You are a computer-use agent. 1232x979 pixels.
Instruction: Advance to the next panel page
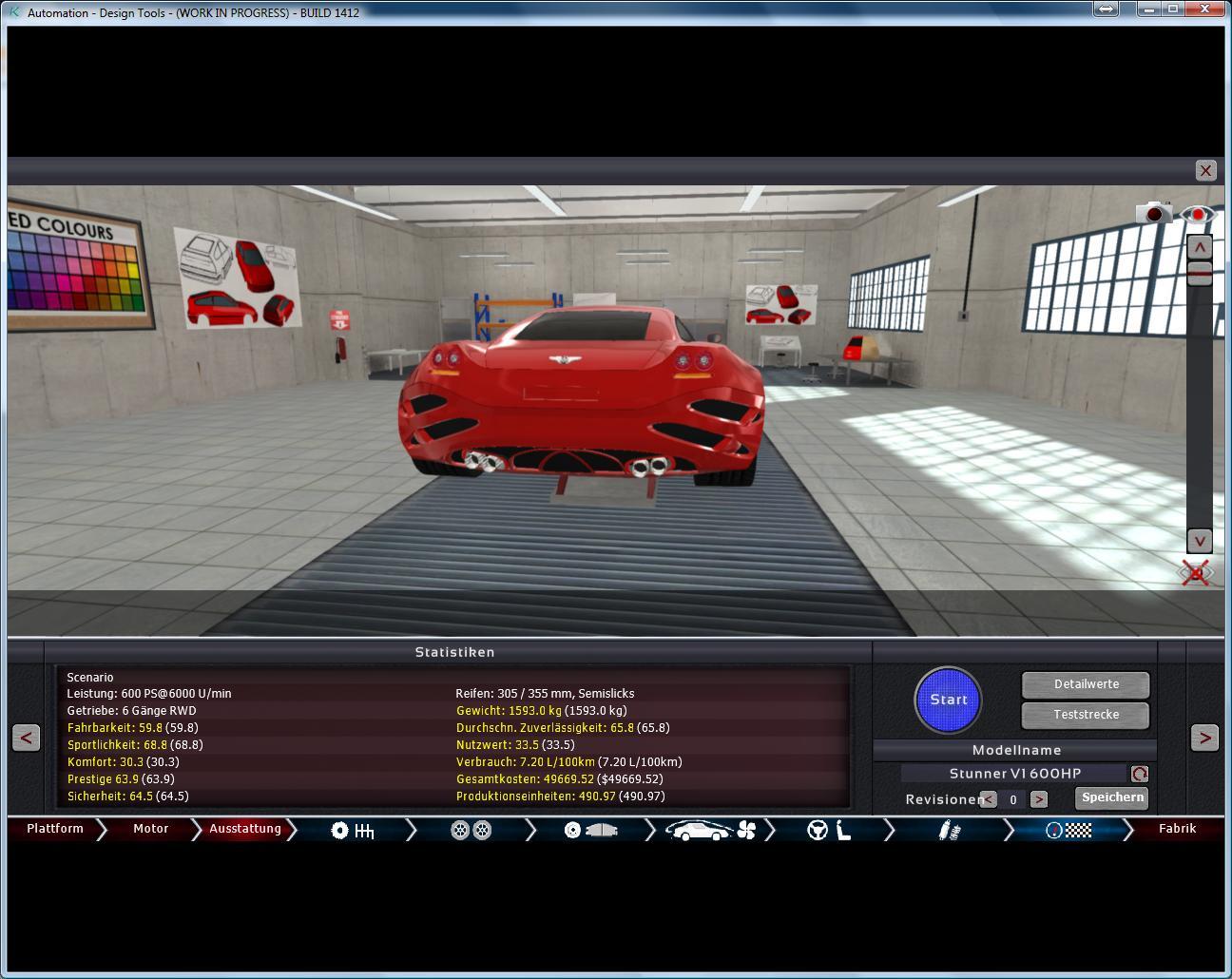point(1203,738)
